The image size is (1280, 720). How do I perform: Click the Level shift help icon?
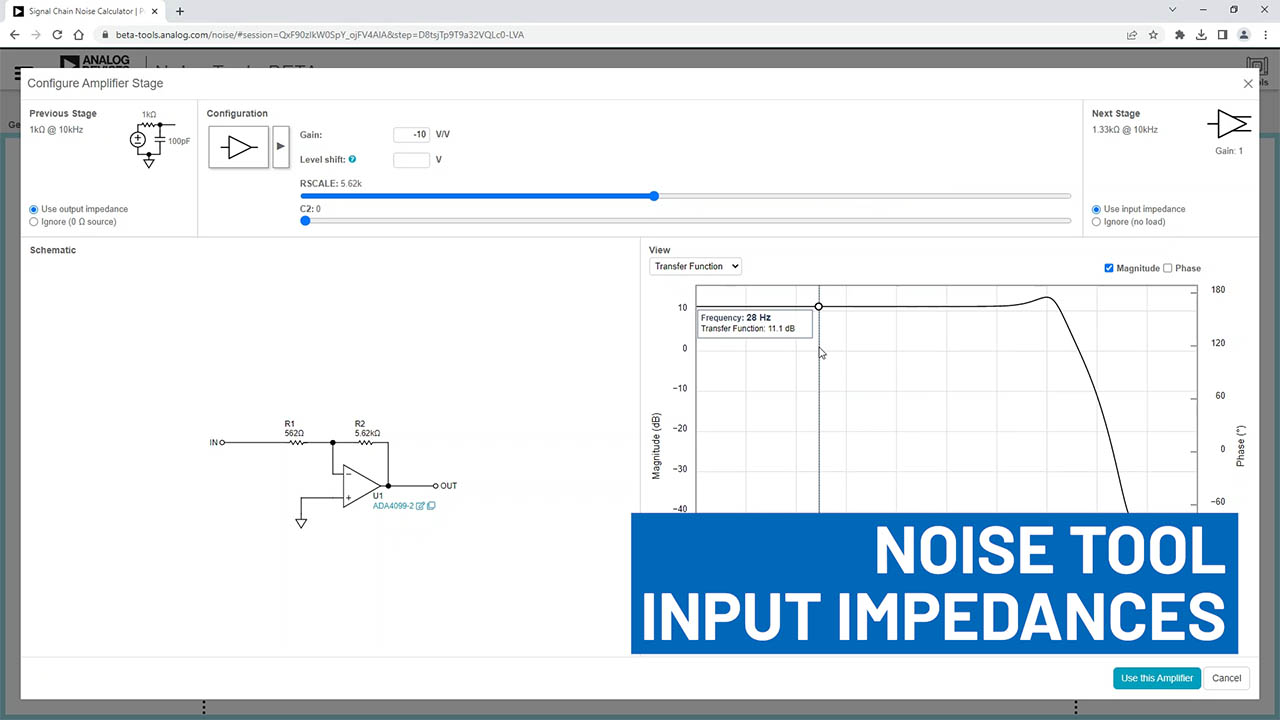[x=352, y=160]
